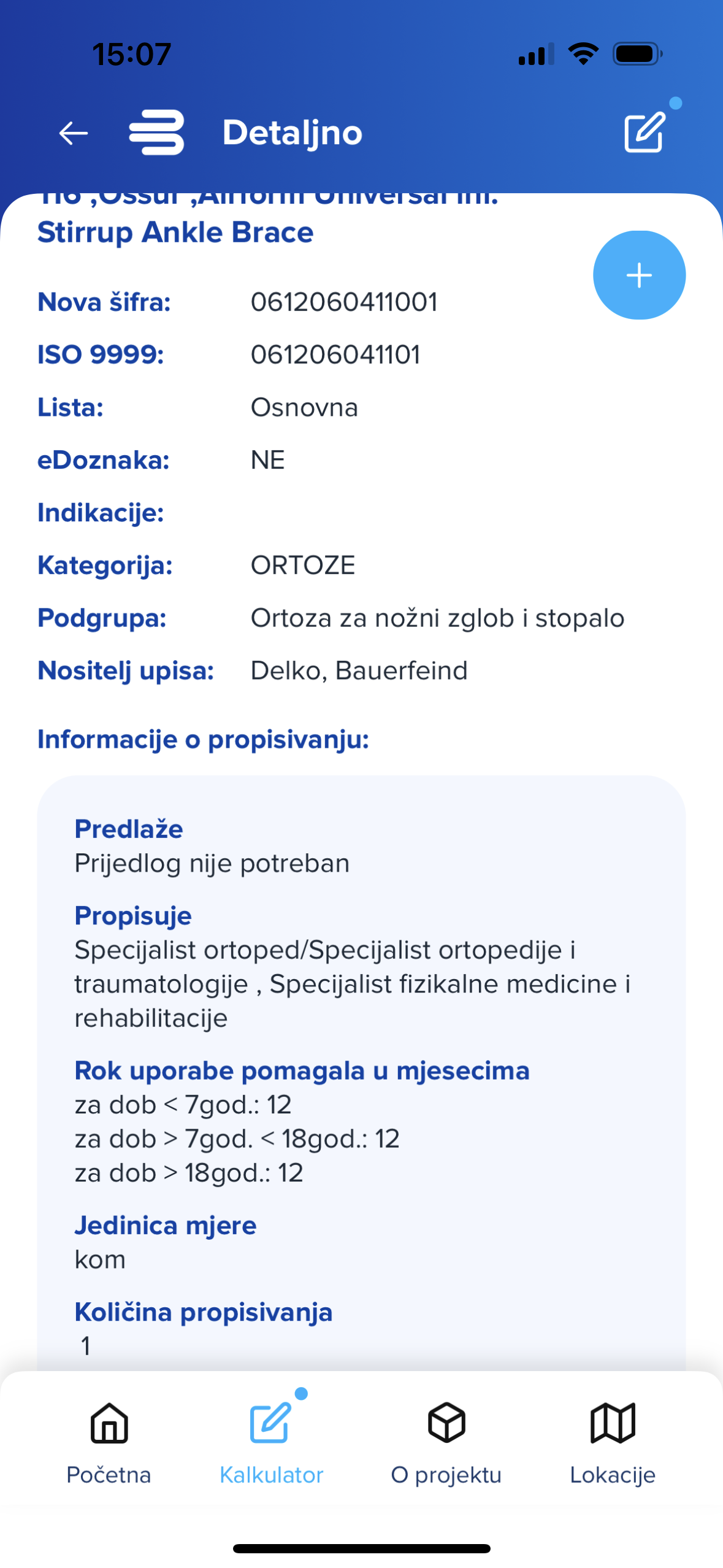This screenshot has height=1568, width=723.
Task: Tap the Delko, Bauerfeind registrant text
Action: (359, 671)
